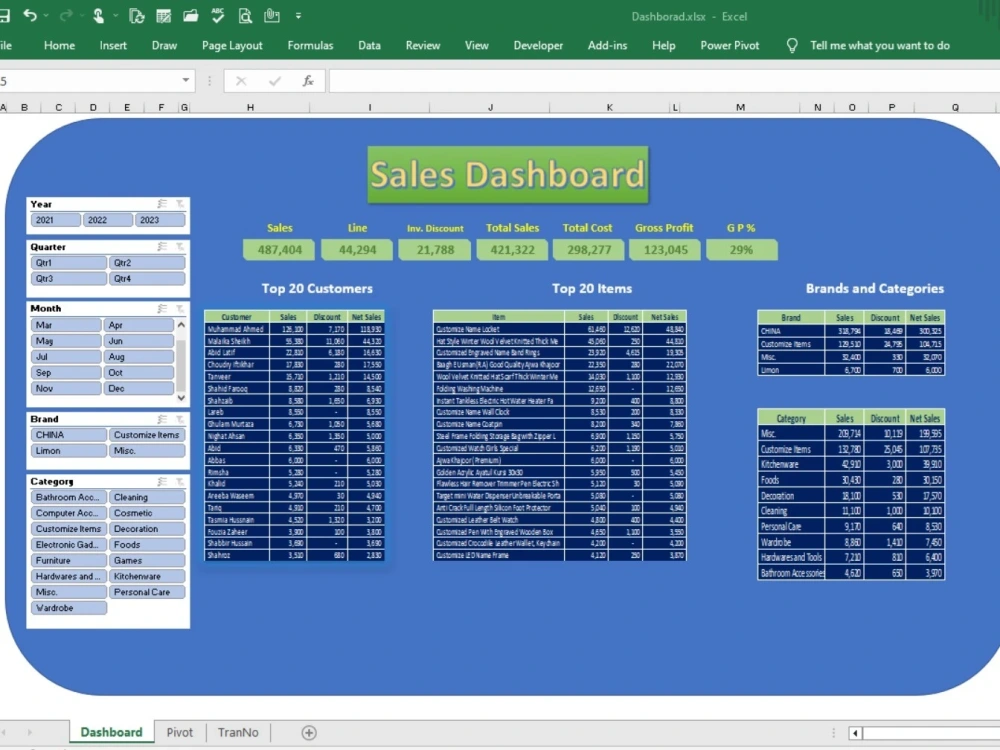This screenshot has height=750, width=1000.
Task: Toggle the Kitchenware category slicer item
Action: click(x=147, y=577)
